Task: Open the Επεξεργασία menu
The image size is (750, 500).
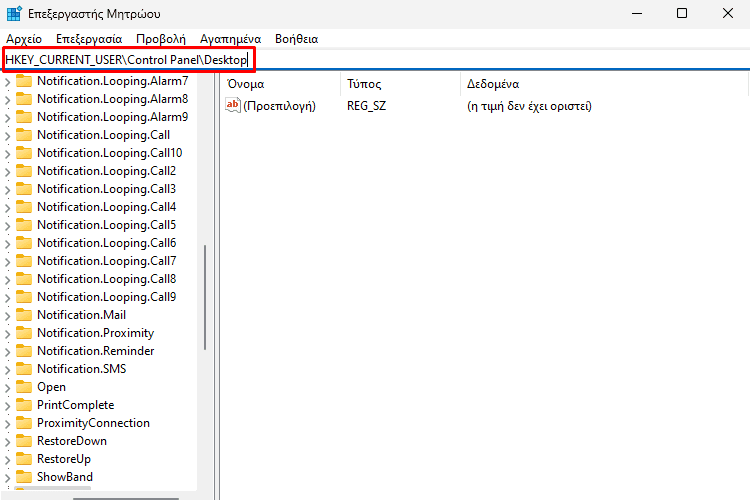Action: pos(89,39)
